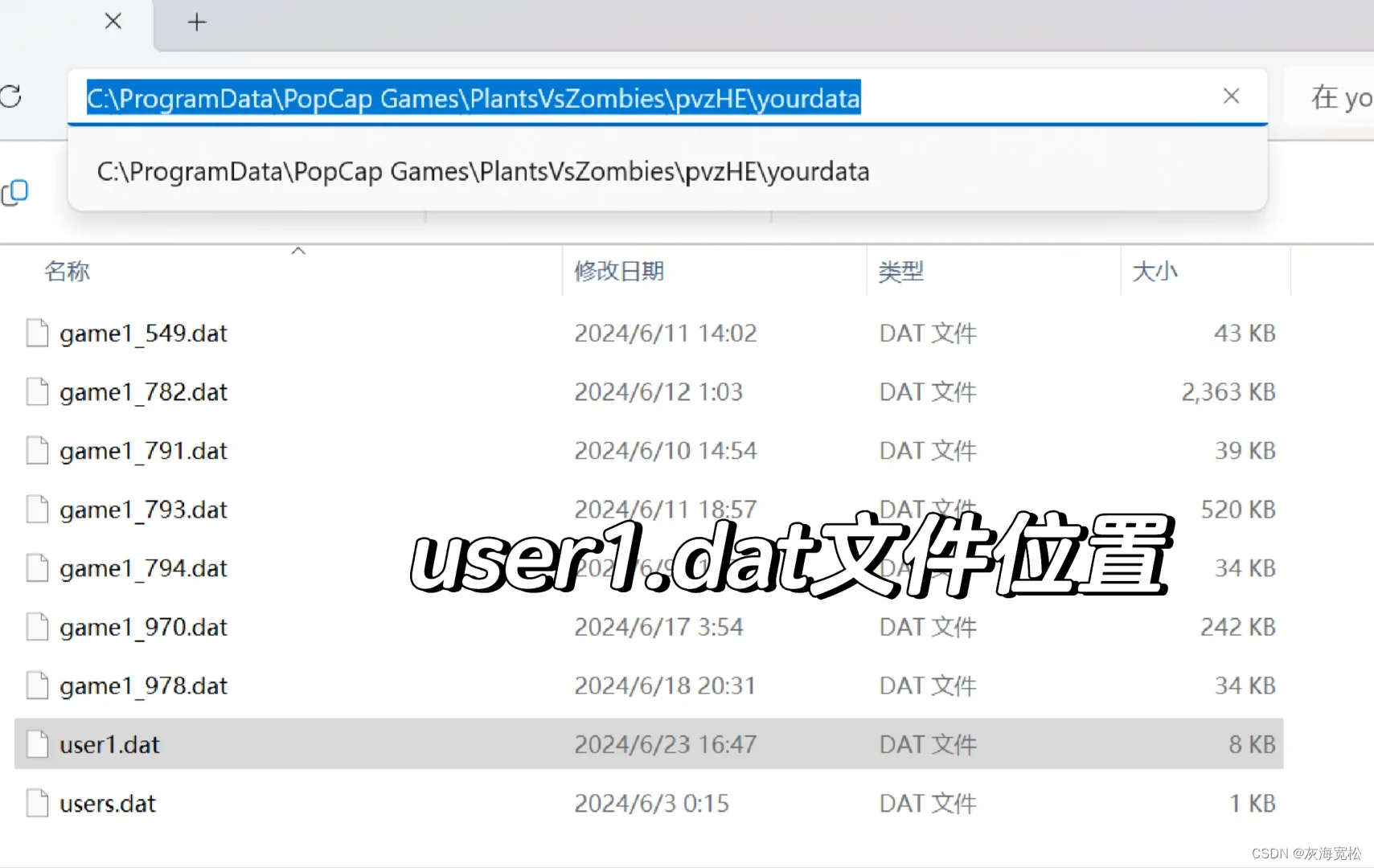Viewport: 1374px width, 868px height.
Task: Click file icon of game1_970.dat
Action: (37, 626)
